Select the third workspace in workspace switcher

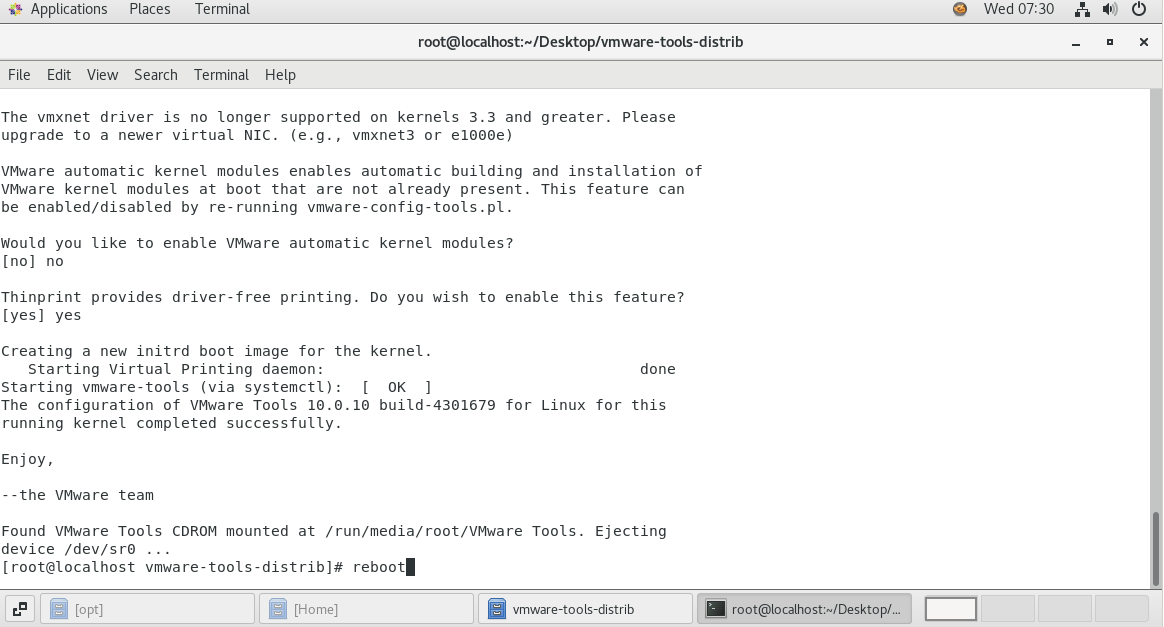coord(1065,609)
